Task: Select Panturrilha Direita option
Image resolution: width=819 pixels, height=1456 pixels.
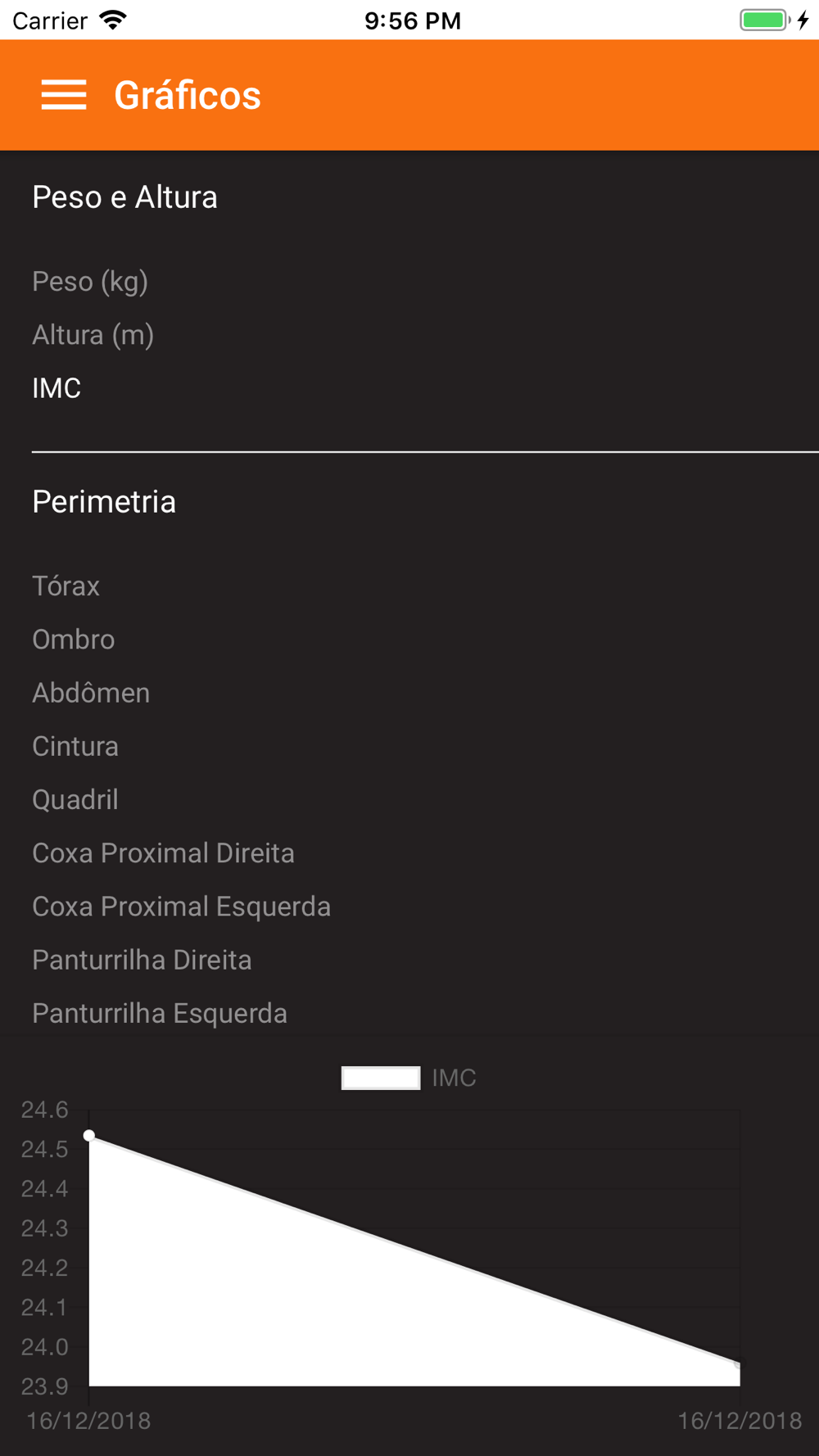Action: [142, 960]
